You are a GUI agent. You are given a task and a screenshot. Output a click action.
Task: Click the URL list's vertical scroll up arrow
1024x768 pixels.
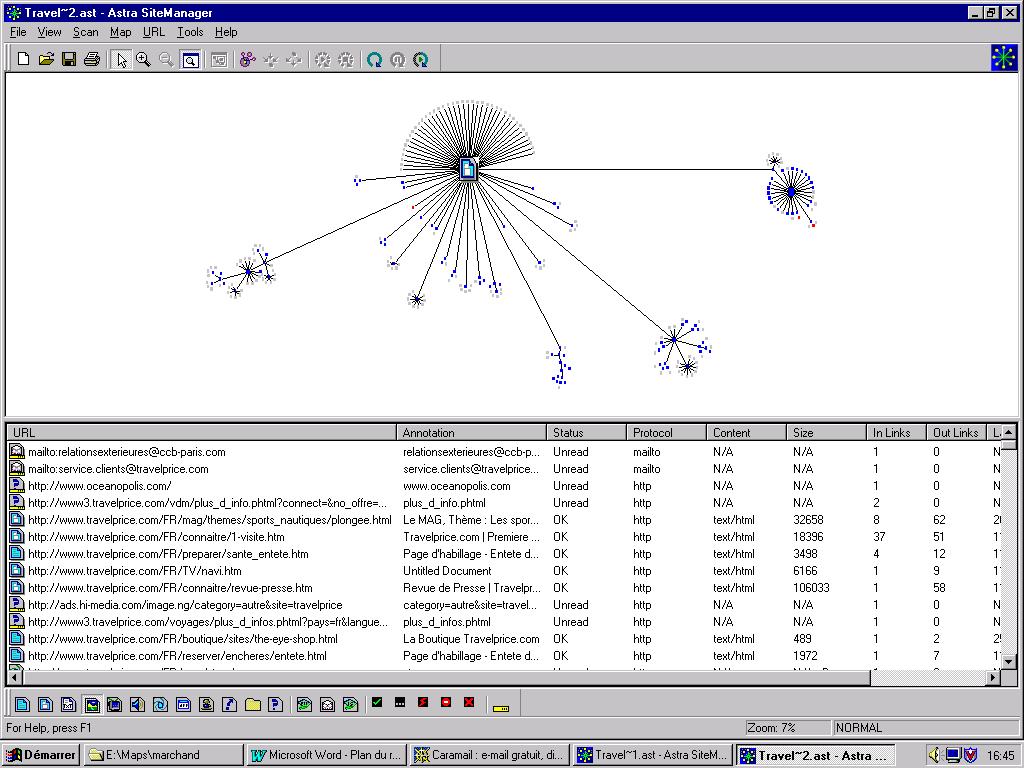point(1008,432)
